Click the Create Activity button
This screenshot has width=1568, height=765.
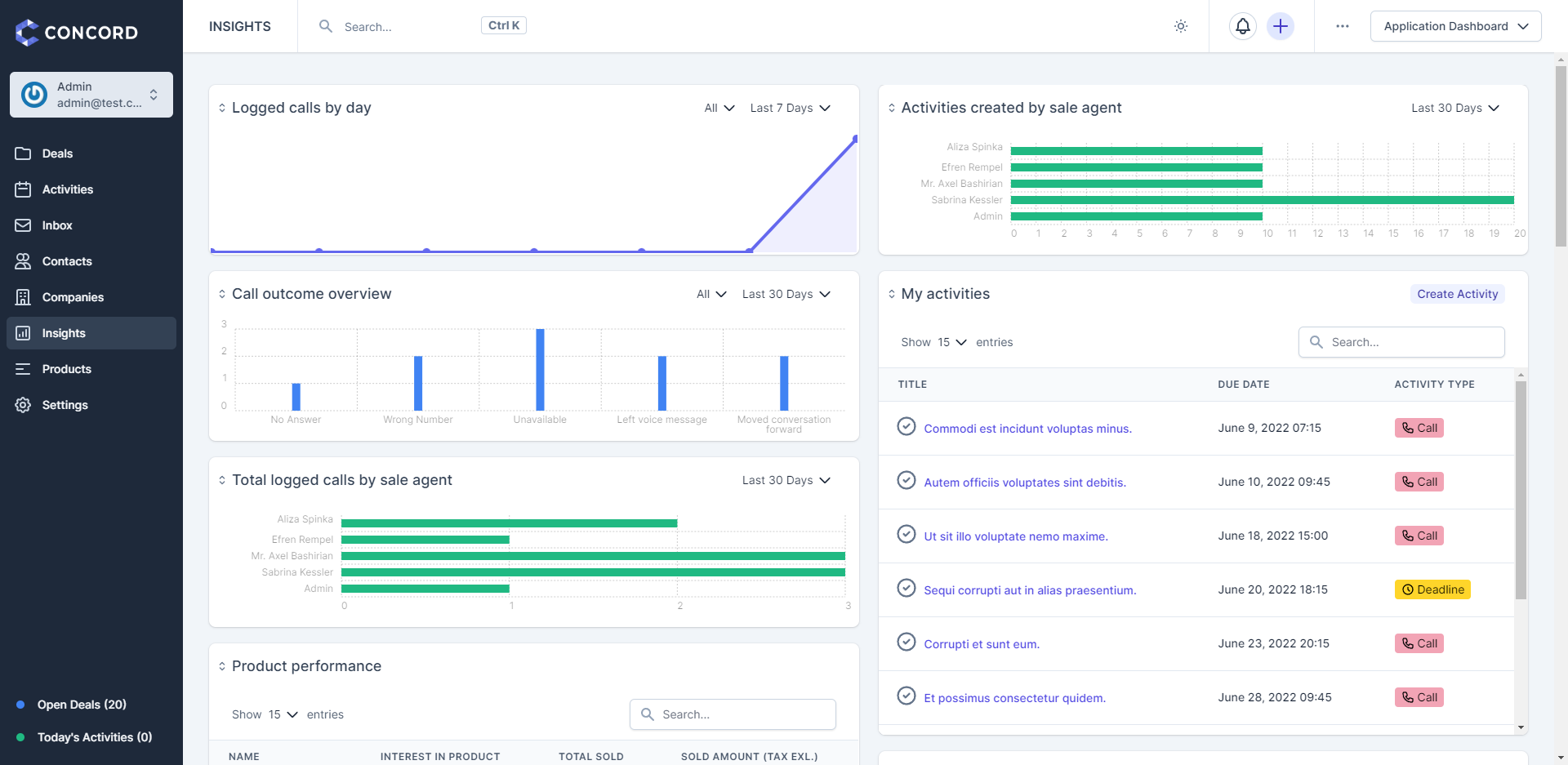(1457, 294)
